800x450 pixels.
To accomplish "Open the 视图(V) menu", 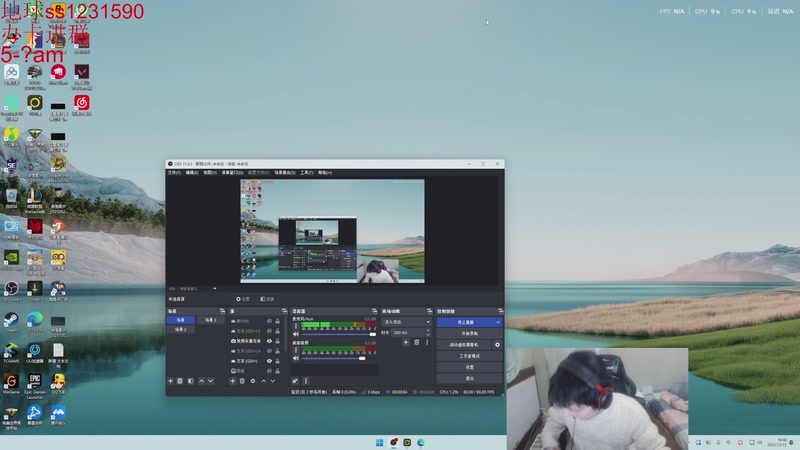I will (210, 172).
